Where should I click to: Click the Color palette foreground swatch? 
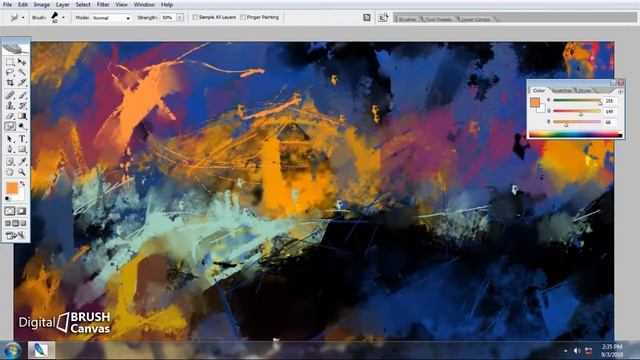pyautogui.click(x=535, y=102)
